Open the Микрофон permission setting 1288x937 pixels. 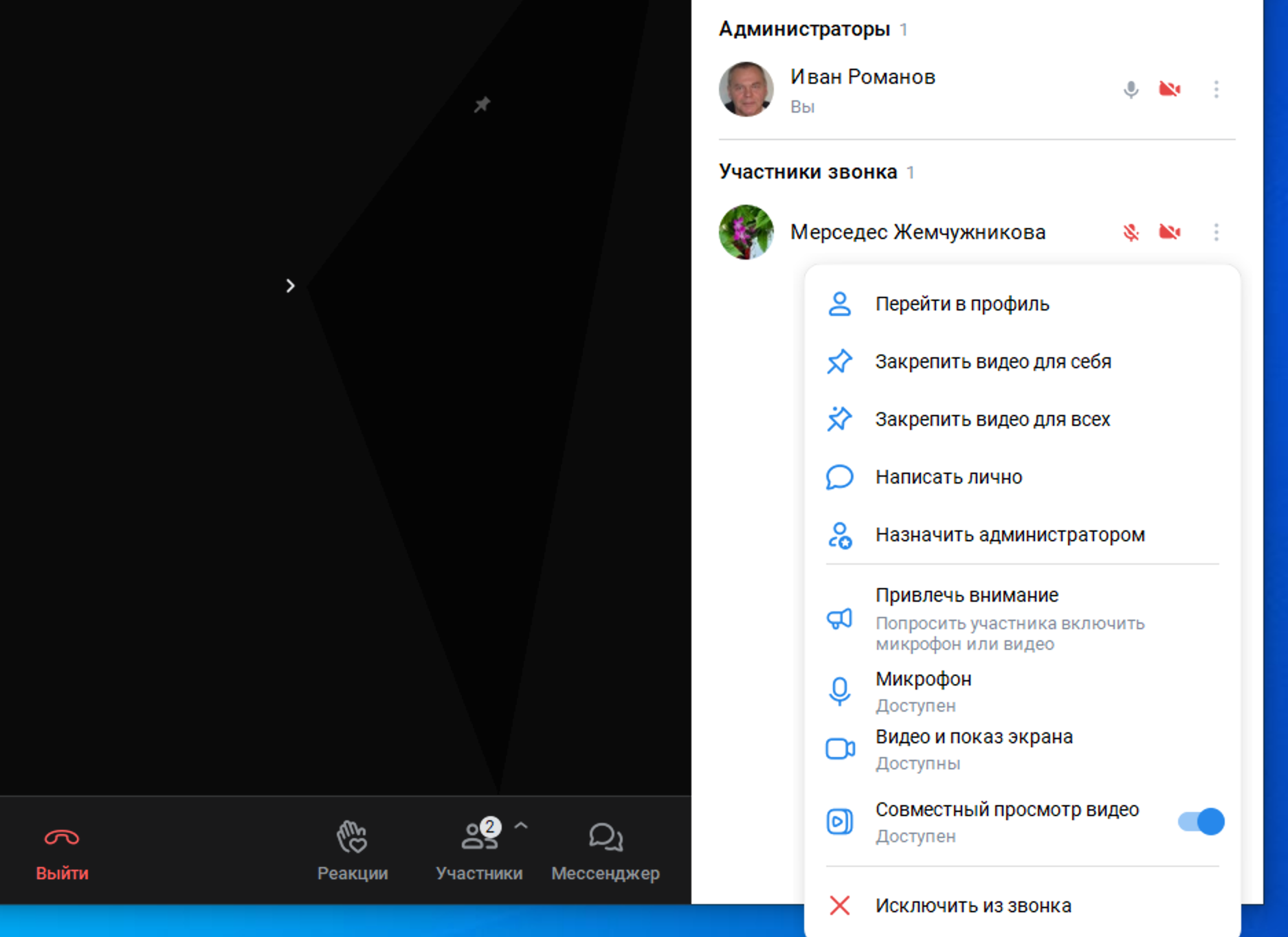1022,691
